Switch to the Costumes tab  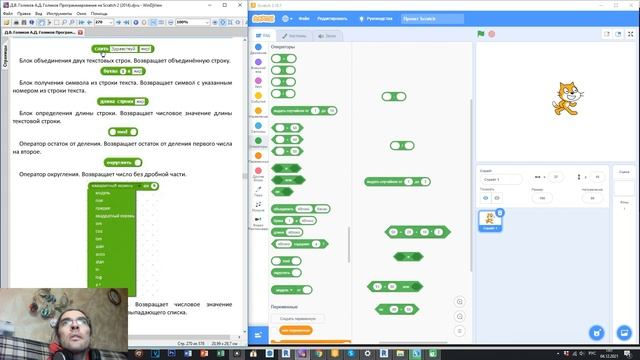pyautogui.click(x=294, y=36)
